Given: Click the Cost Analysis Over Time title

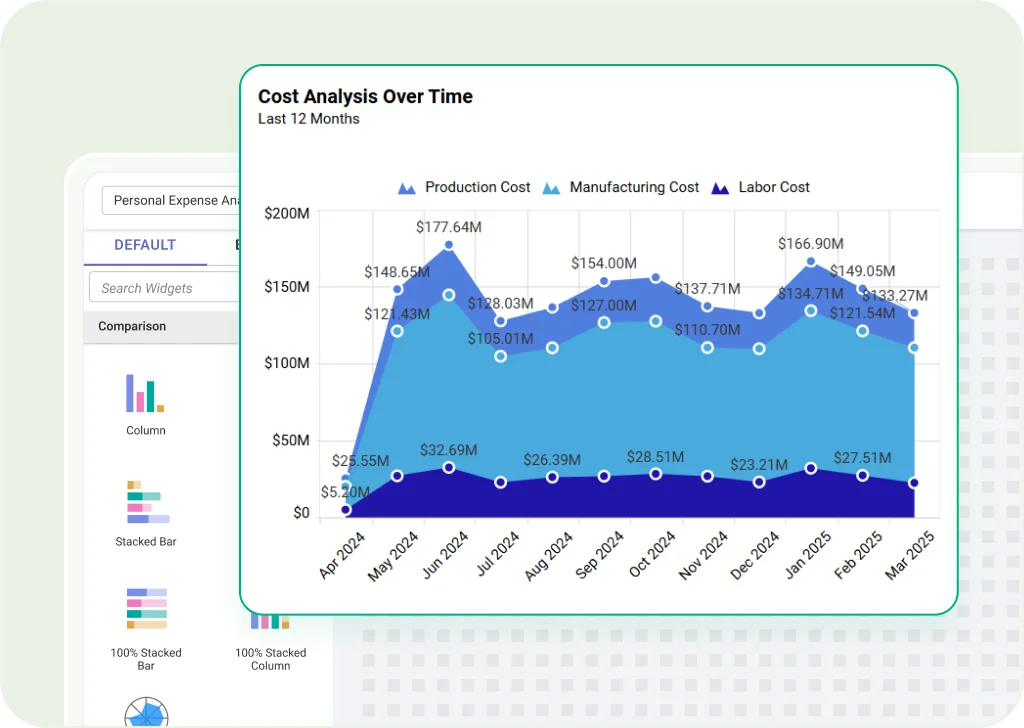Looking at the screenshot, I should pyautogui.click(x=365, y=97).
